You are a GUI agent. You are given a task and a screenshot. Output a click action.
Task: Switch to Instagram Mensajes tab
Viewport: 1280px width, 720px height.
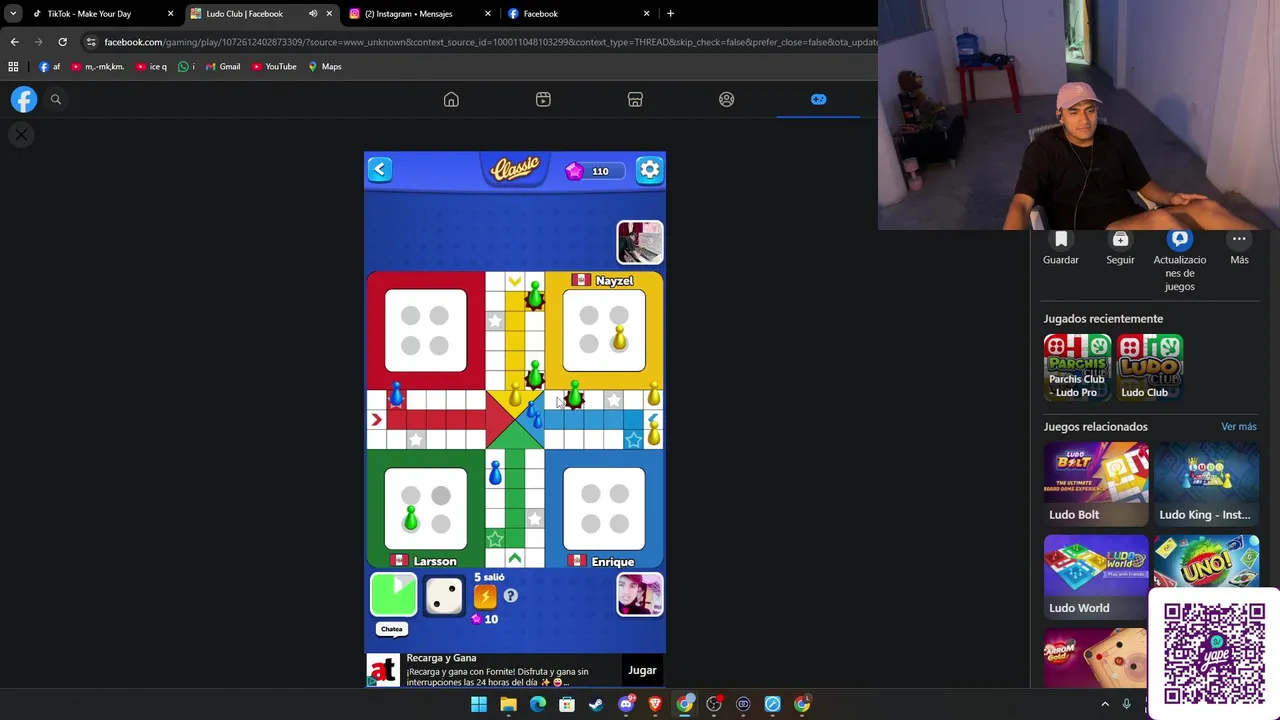(408, 14)
